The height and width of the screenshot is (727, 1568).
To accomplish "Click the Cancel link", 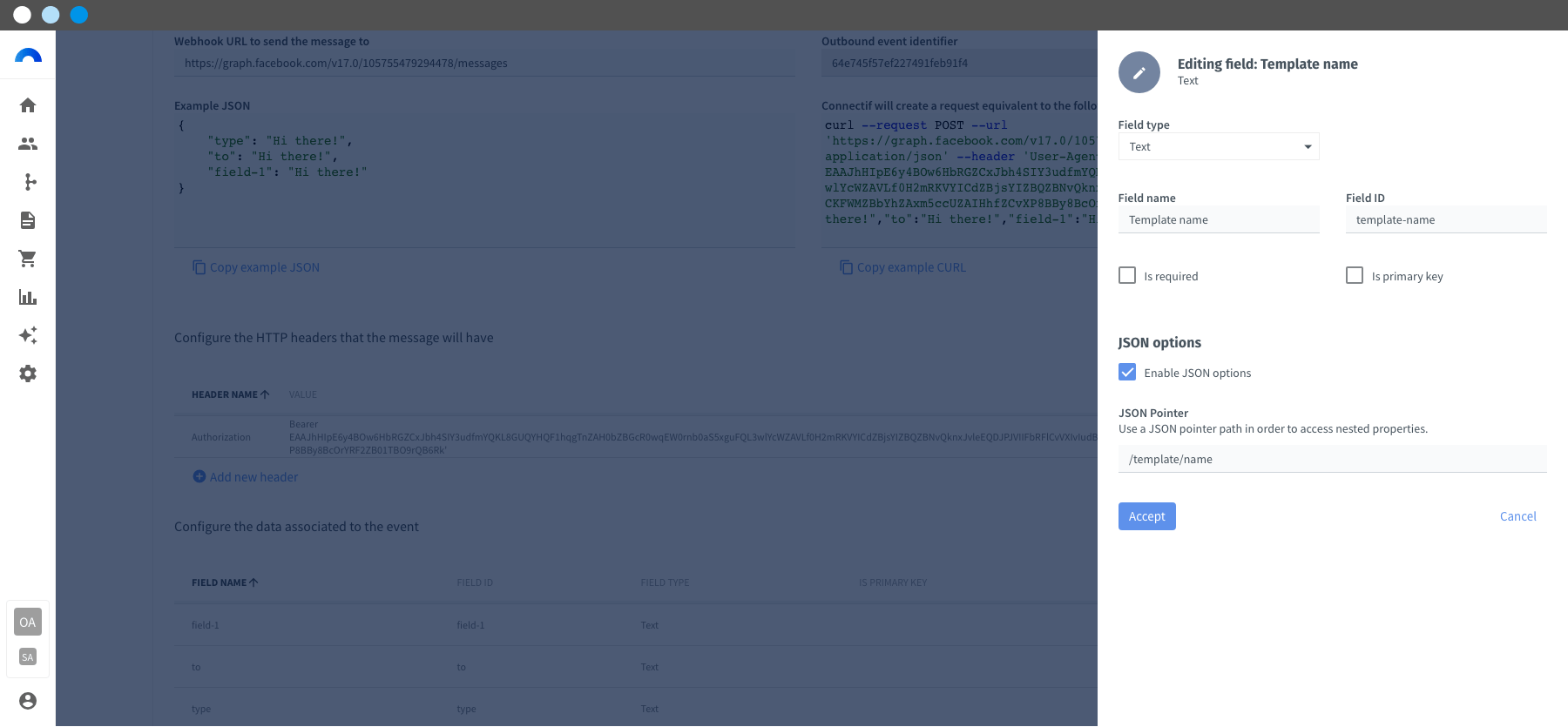I will [x=1517, y=516].
